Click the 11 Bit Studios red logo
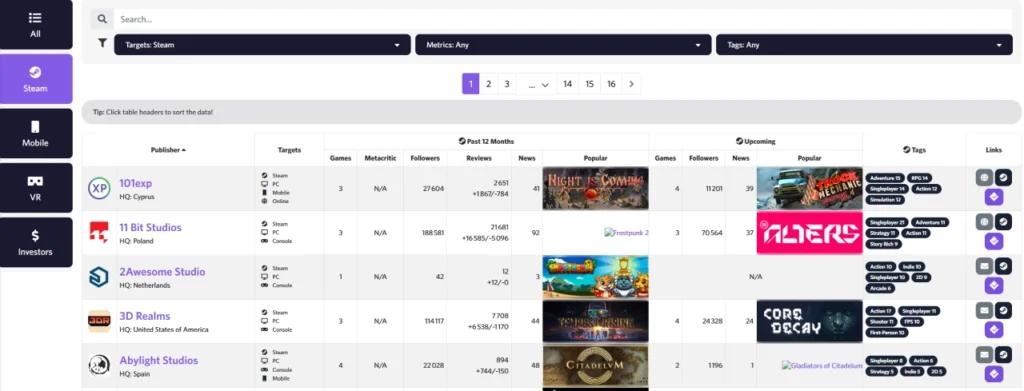The image size is (1024, 391). tap(99, 232)
